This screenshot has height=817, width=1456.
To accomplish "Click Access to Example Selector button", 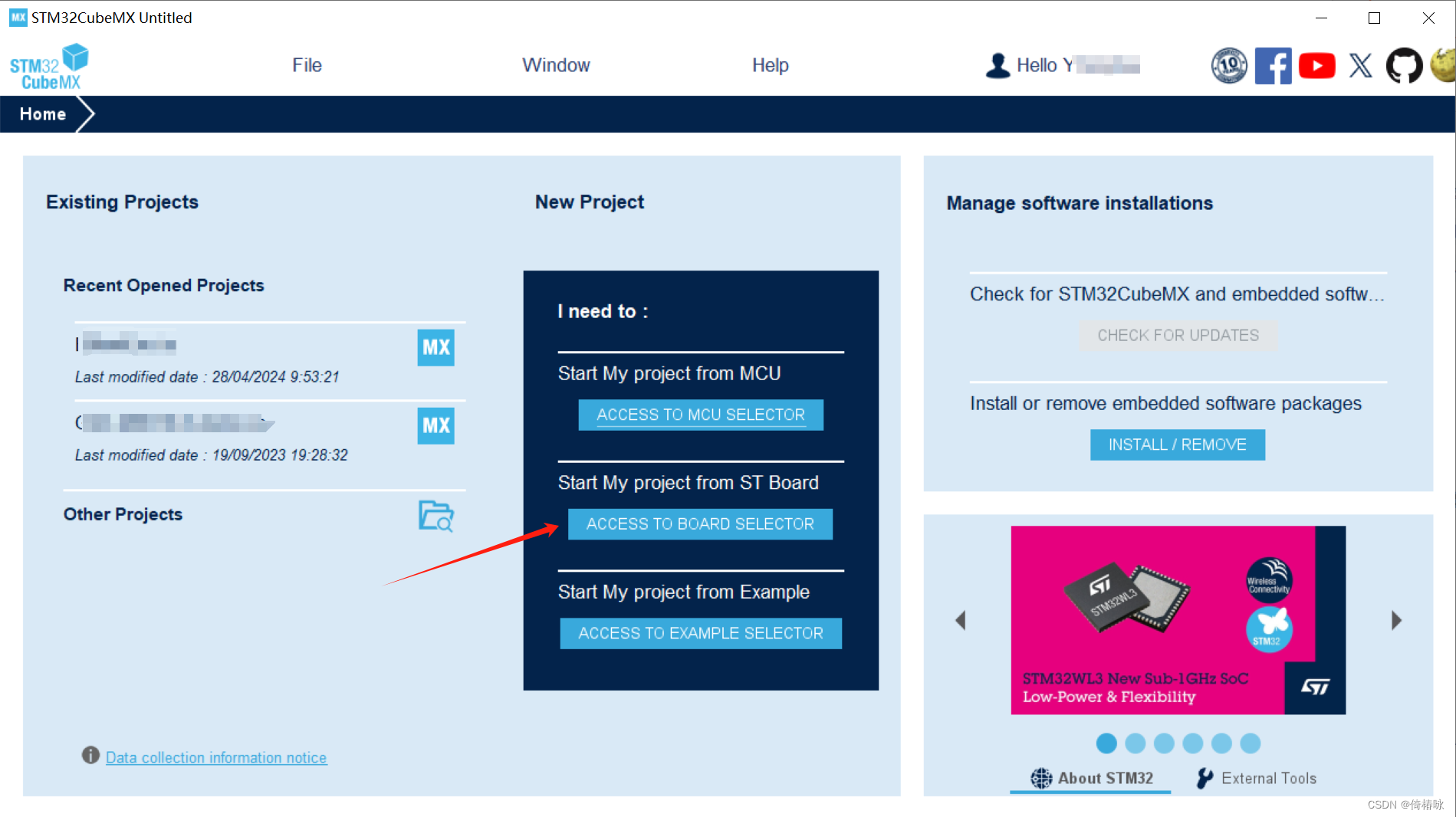I will pyautogui.click(x=701, y=633).
